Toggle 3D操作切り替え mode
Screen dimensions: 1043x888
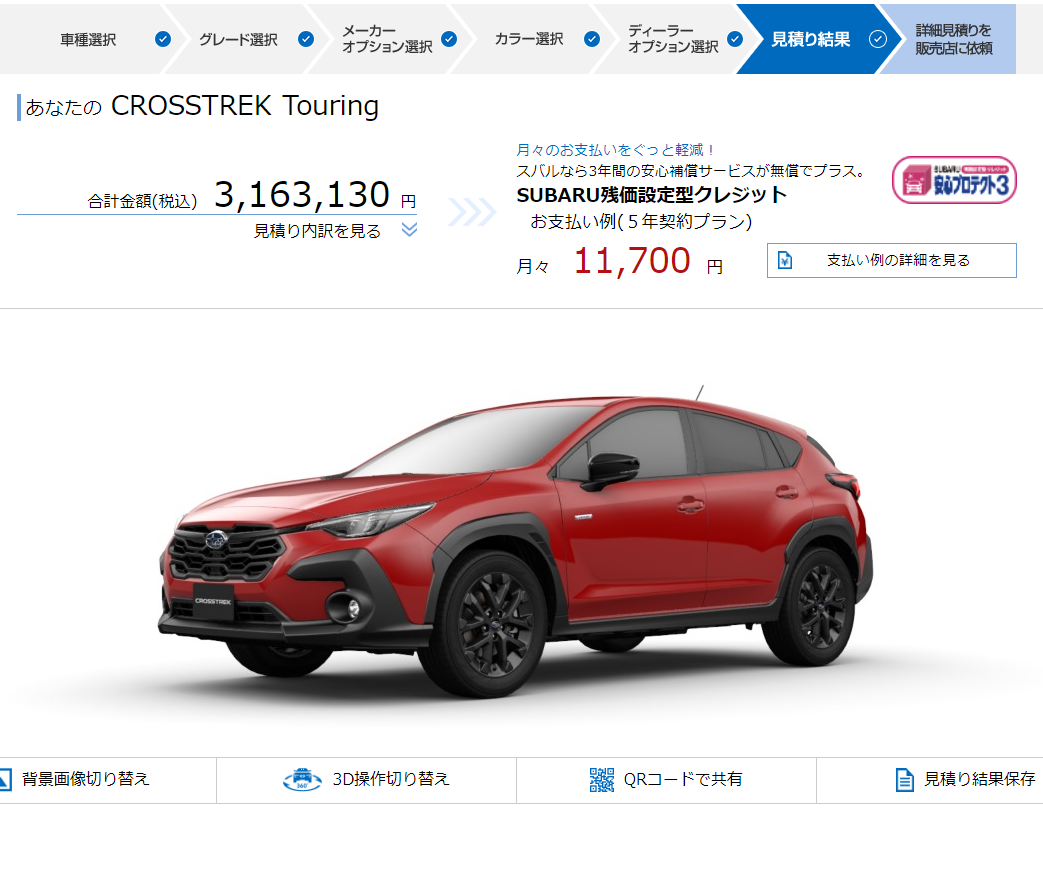tap(367, 780)
